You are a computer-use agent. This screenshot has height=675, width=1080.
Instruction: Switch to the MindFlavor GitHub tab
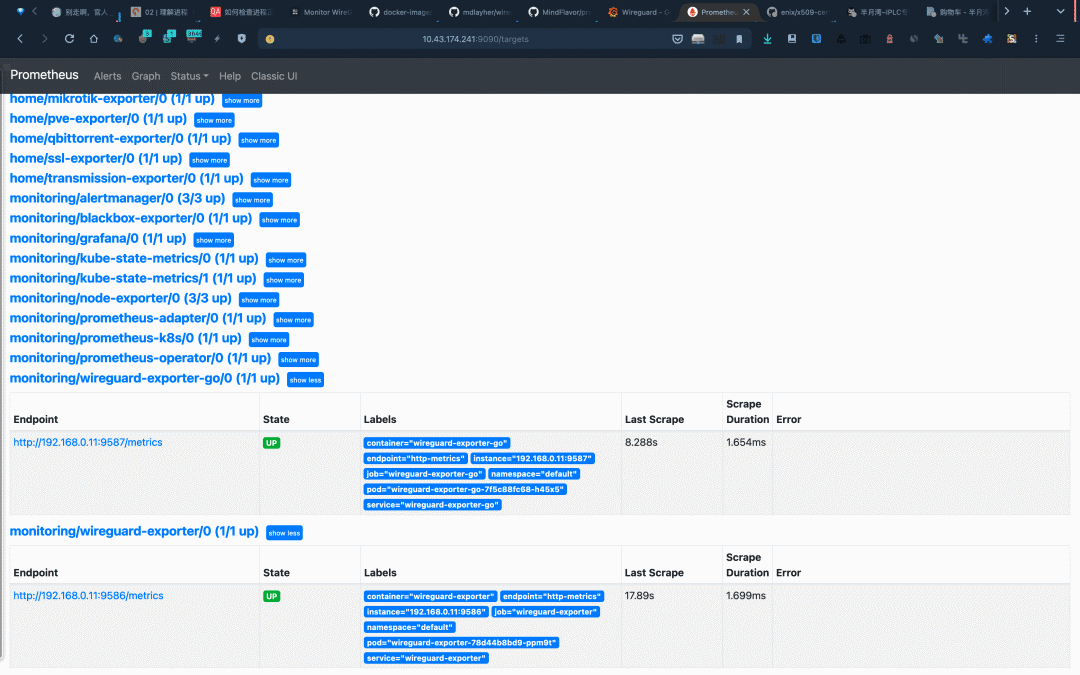[x=560, y=12]
